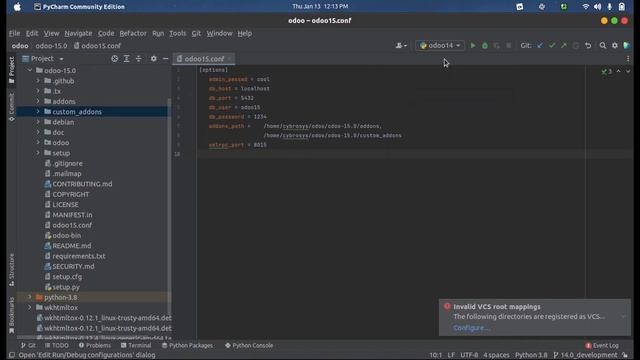Open the Git tool window

28,345
